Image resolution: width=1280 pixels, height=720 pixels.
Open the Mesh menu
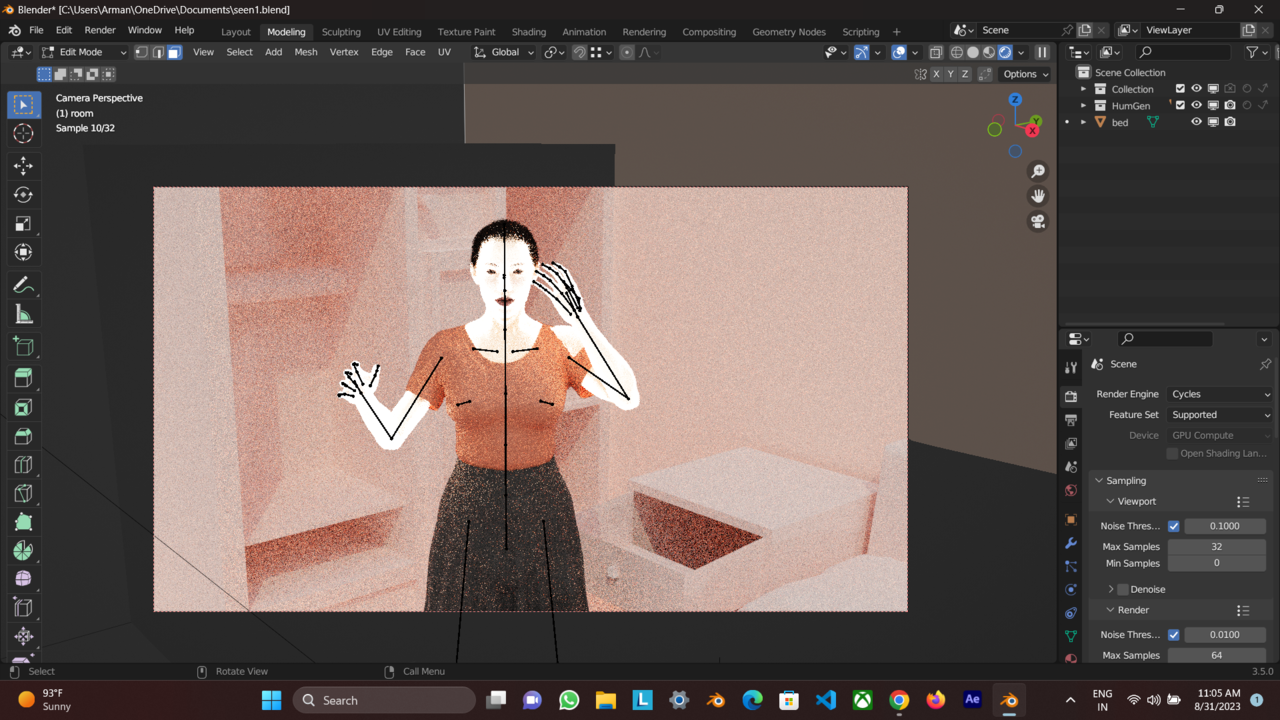(305, 51)
